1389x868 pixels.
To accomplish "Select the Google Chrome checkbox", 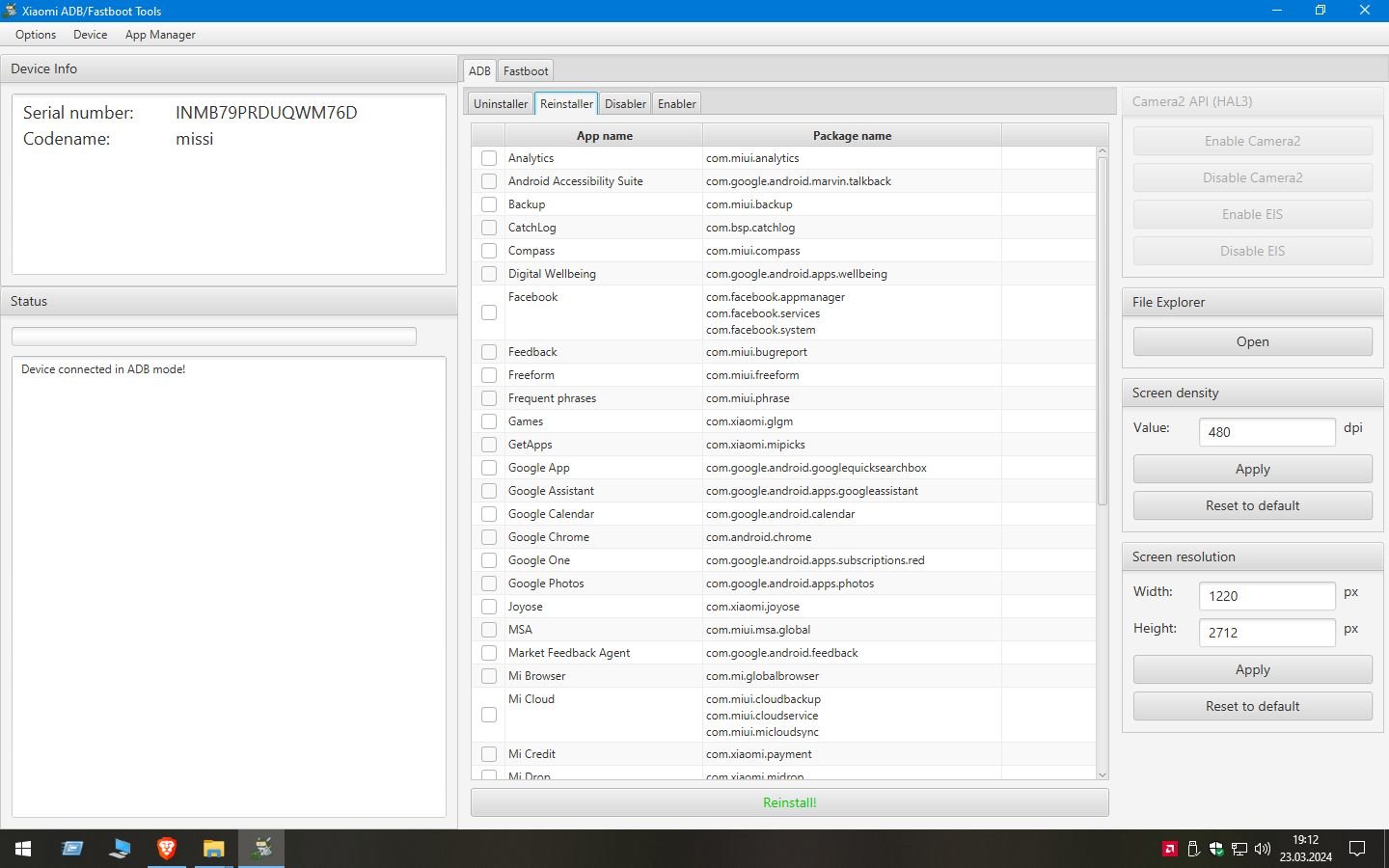I will click(489, 537).
